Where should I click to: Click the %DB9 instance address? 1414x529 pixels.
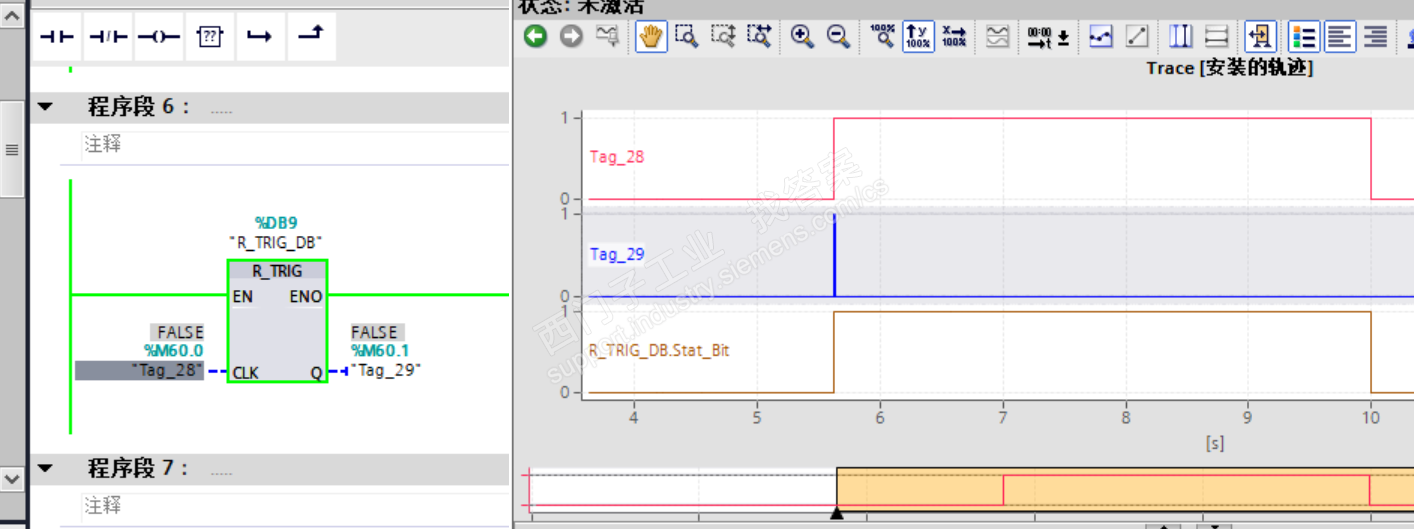[277, 223]
